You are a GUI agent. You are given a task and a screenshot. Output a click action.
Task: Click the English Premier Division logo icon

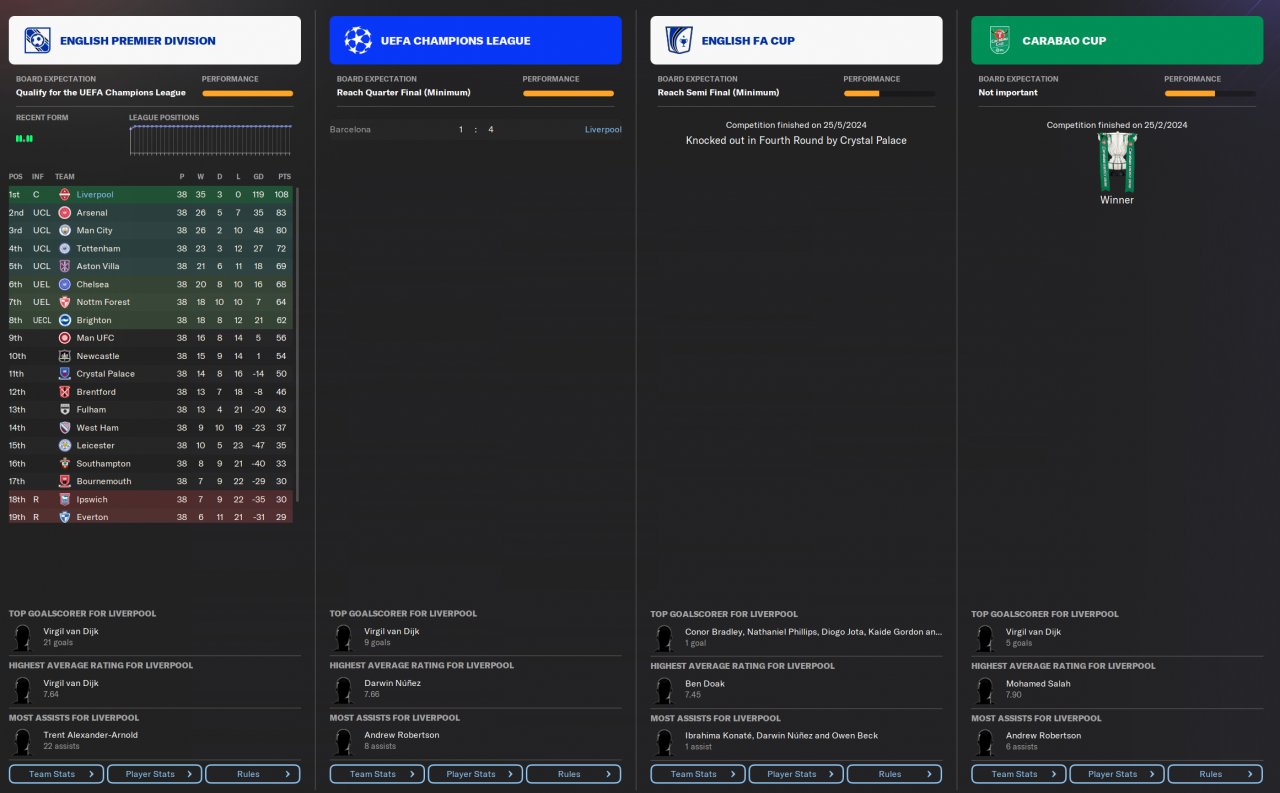pos(38,40)
